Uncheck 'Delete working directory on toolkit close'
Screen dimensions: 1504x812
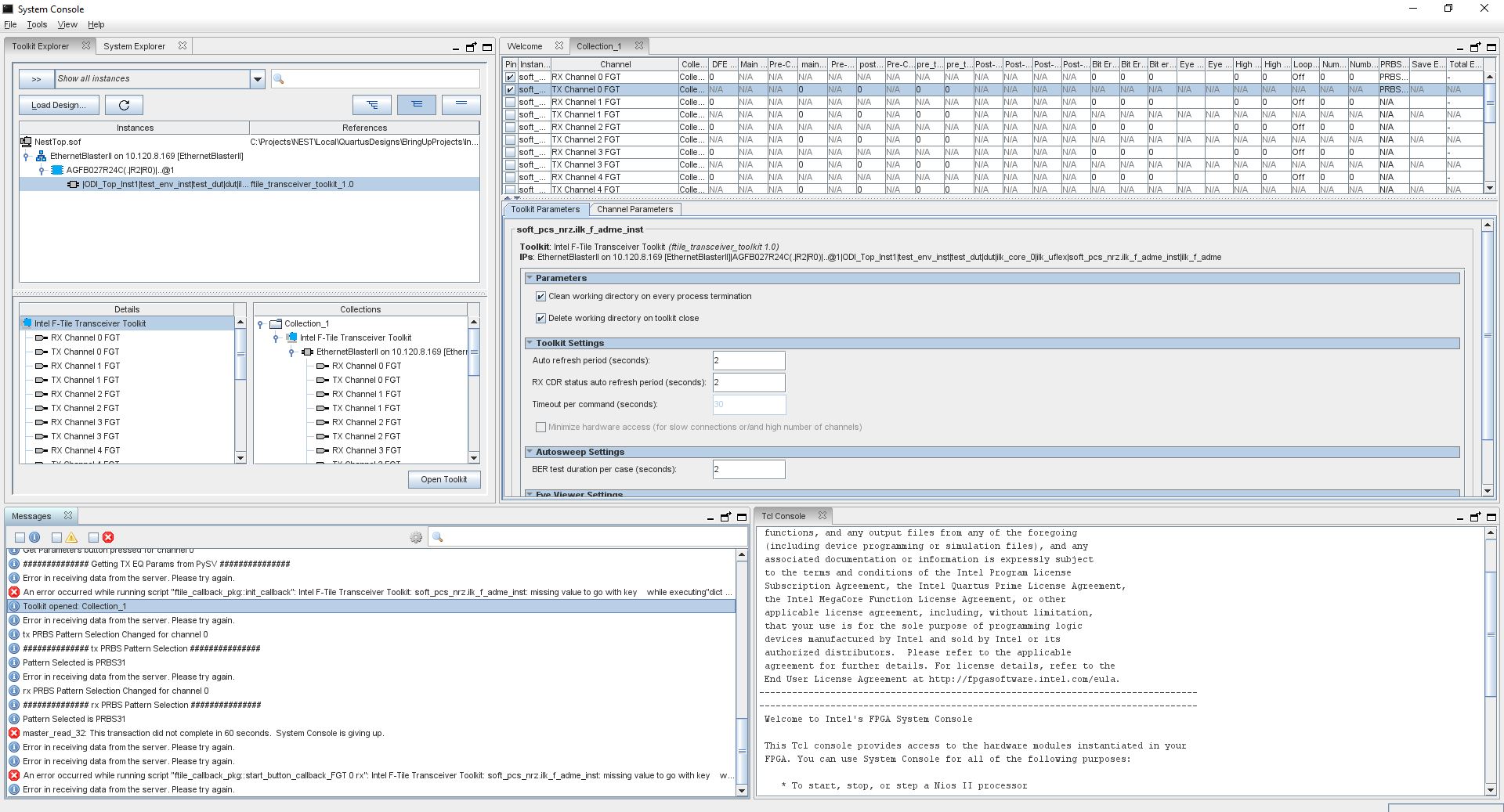pyautogui.click(x=540, y=318)
